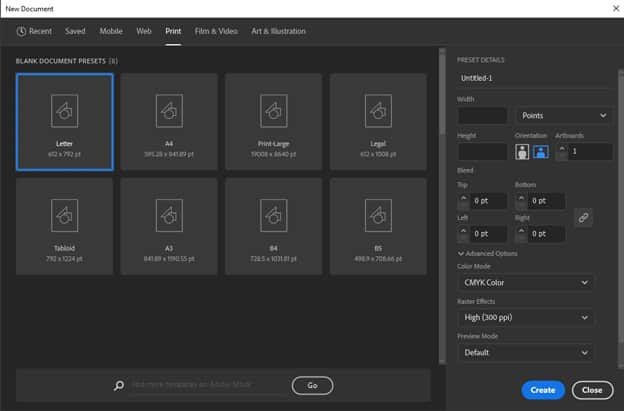Screen dimensions: 624x411
Task: Open the Web presets tab
Action: [x=144, y=31]
